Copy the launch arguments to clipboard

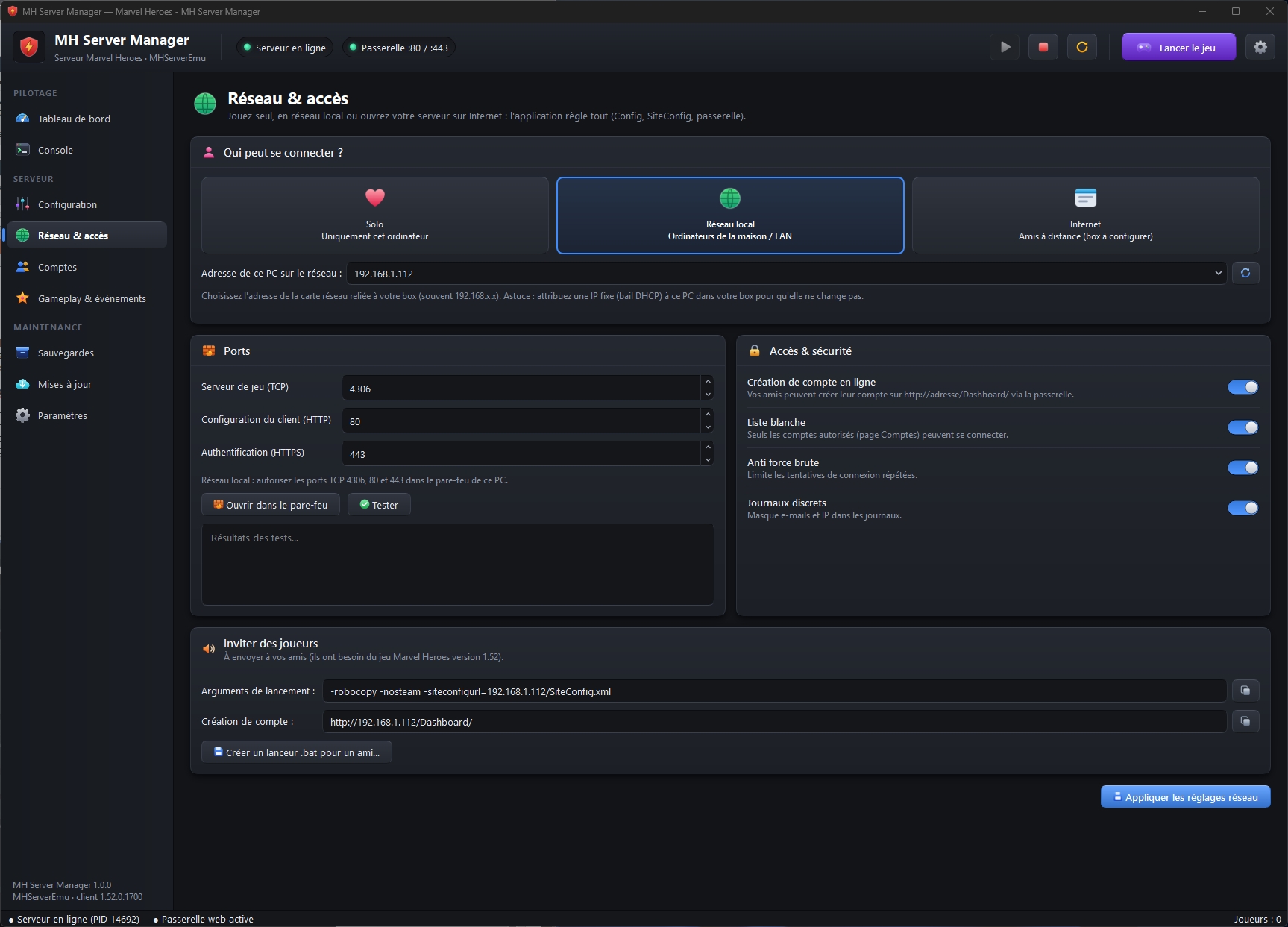[x=1245, y=691]
